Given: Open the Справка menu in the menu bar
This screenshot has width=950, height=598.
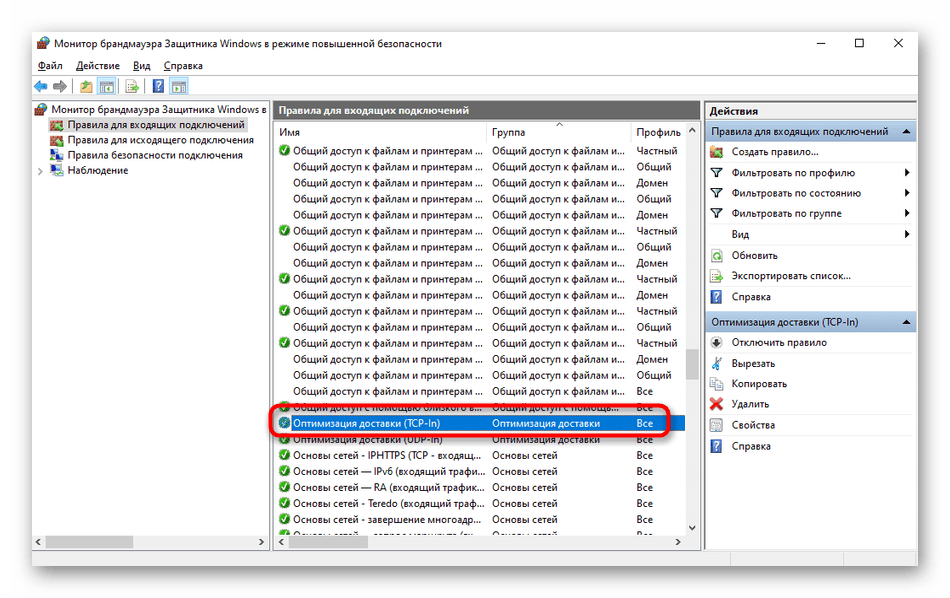Looking at the screenshot, I should [x=183, y=65].
